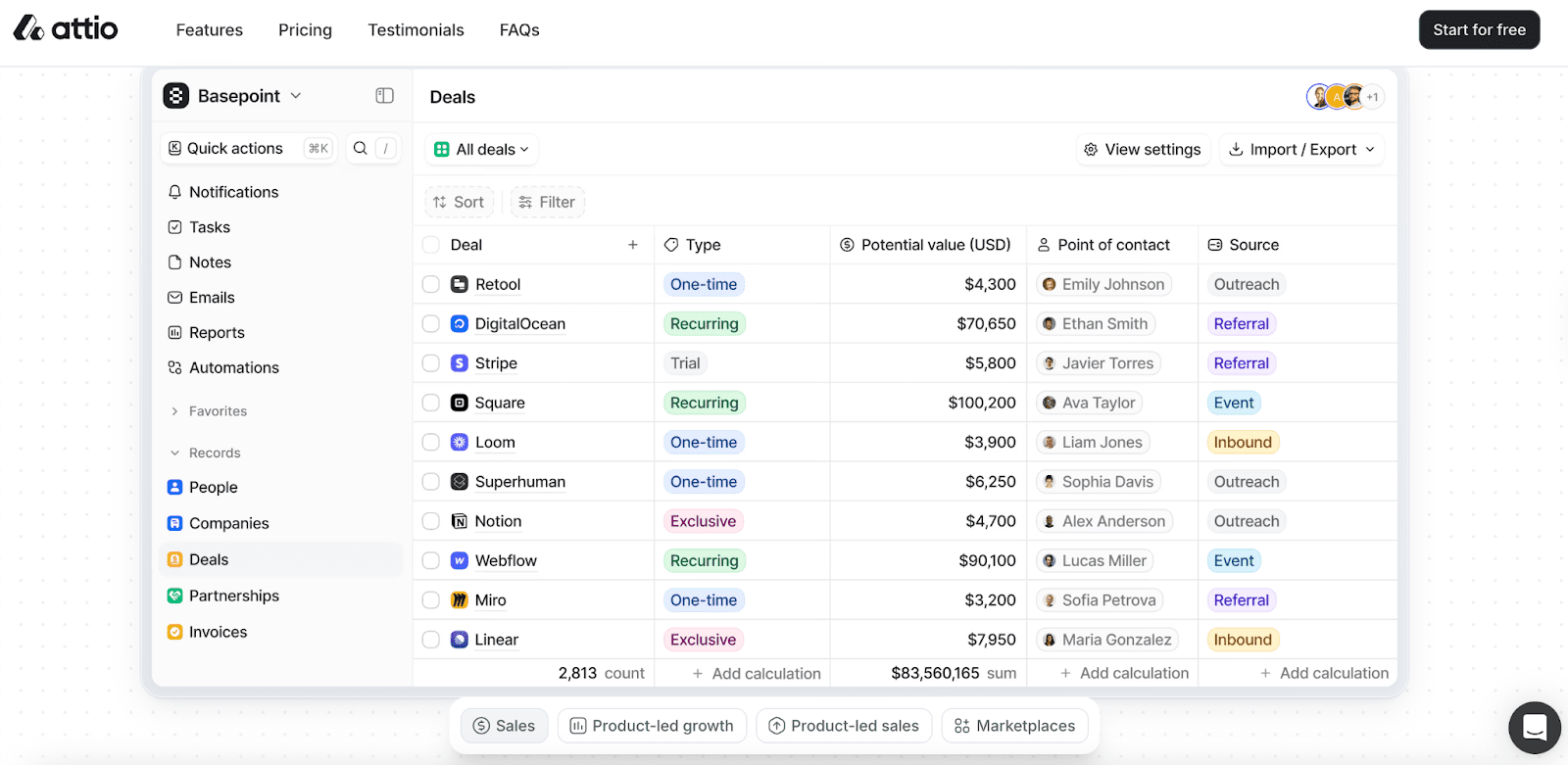Check the Square row checkbox
1568x765 pixels.
pos(431,403)
